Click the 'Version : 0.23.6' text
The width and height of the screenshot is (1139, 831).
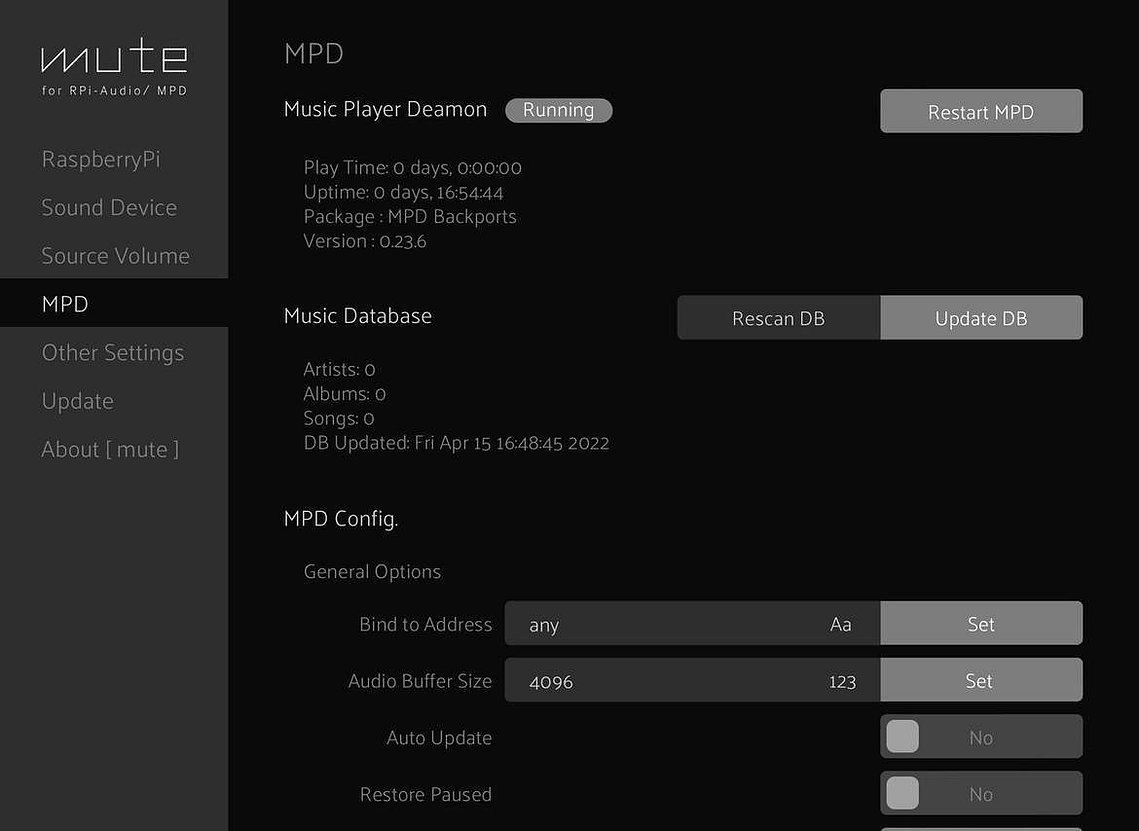pyautogui.click(x=365, y=241)
